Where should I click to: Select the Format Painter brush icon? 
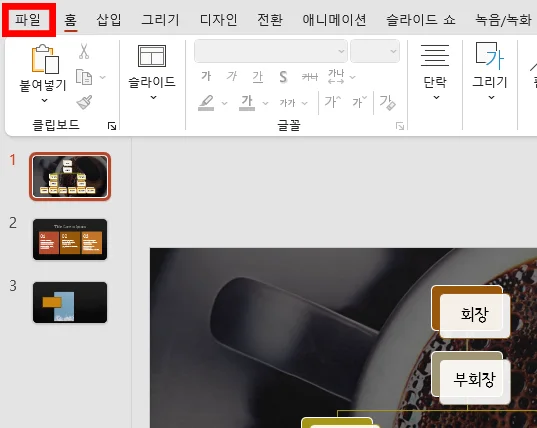(x=84, y=102)
